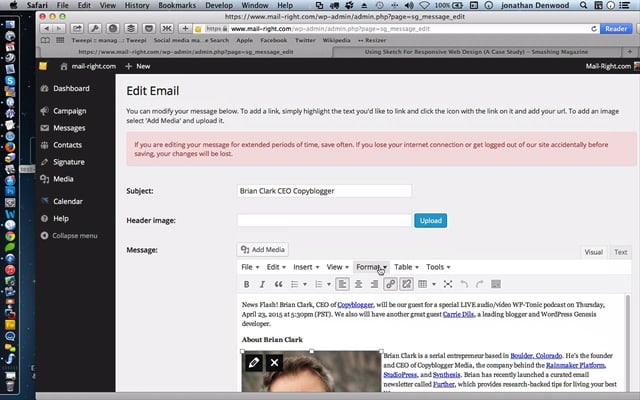Click into the Subject field

pos(324,191)
